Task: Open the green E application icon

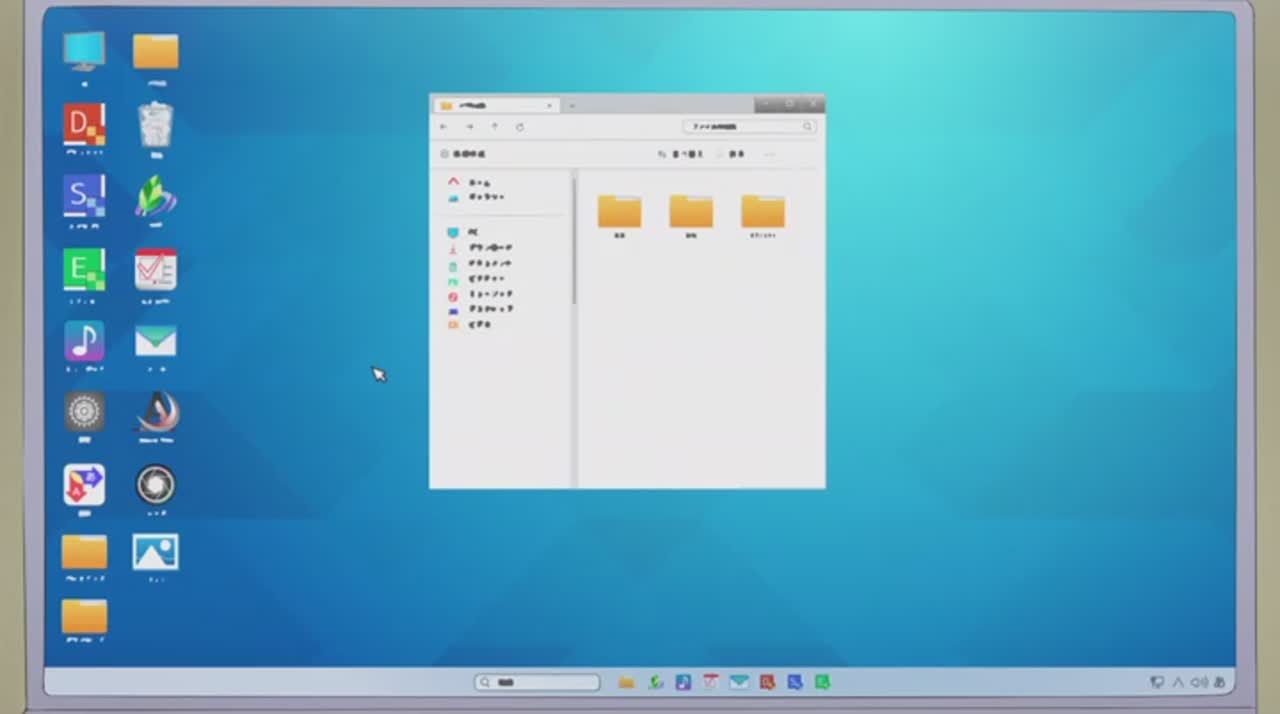Action: (x=84, y=270)
